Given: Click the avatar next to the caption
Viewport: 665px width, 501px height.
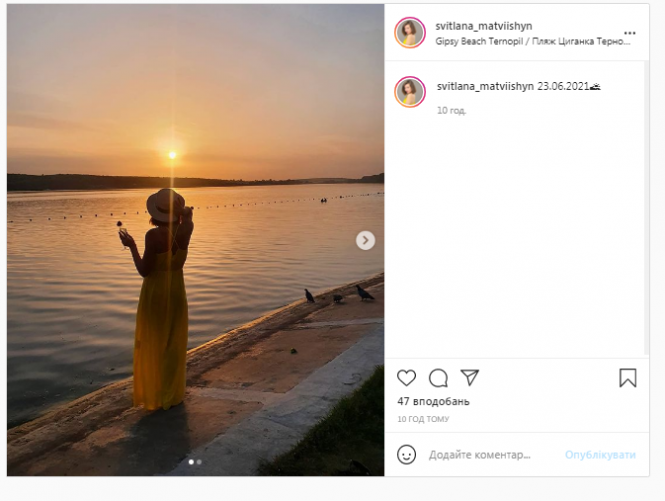Looking at the screenshot, I should (x=410, y=91).
